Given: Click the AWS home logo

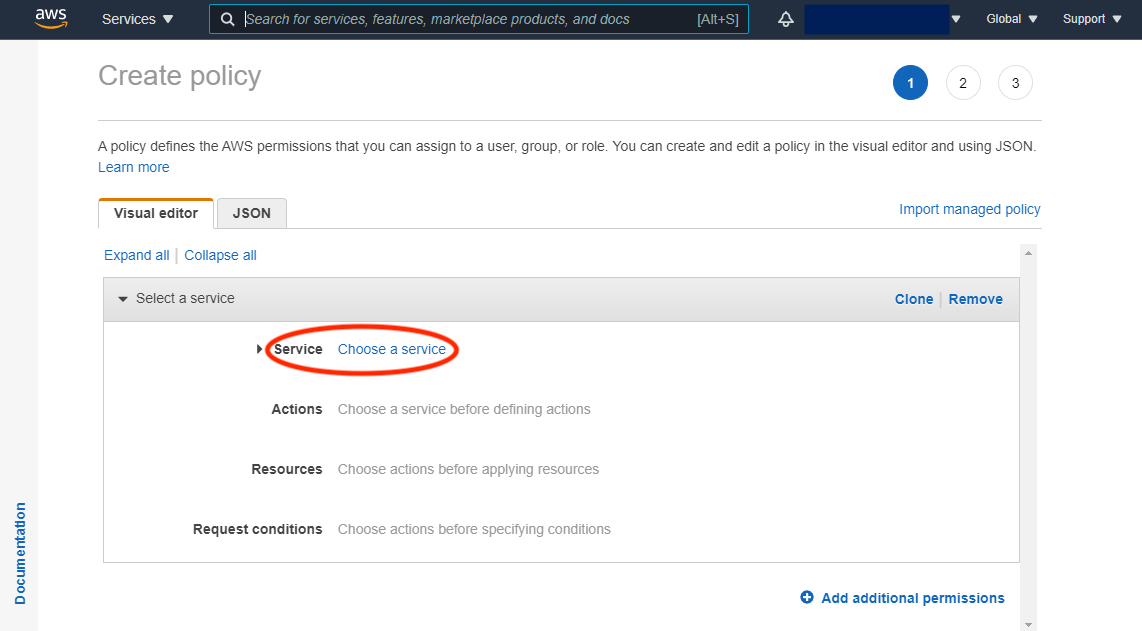Looking at the screenshot, I should click(x=51, y=18).
